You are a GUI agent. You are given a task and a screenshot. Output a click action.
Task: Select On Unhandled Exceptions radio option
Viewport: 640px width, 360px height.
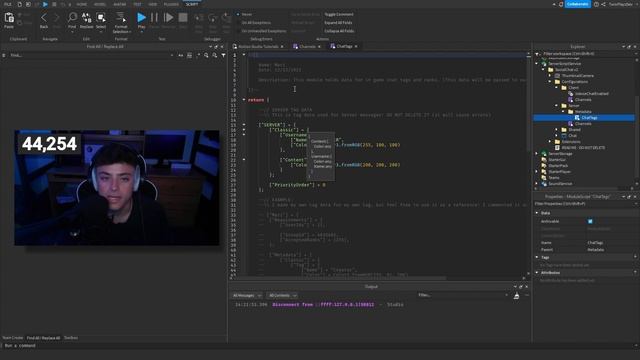pyautogui.click(x=238, y=31)
